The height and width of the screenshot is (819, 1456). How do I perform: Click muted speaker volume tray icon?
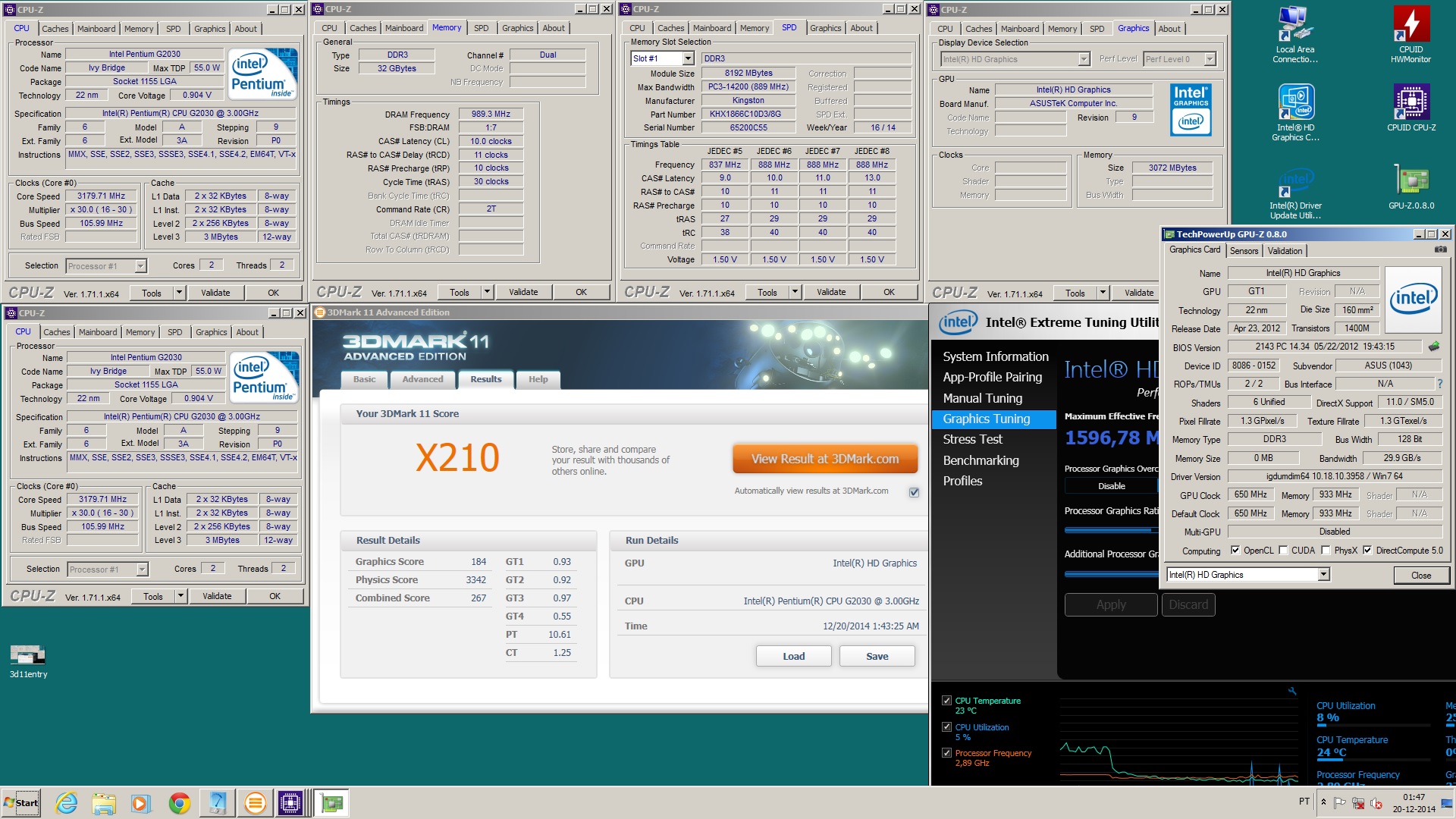point(1376,802)
